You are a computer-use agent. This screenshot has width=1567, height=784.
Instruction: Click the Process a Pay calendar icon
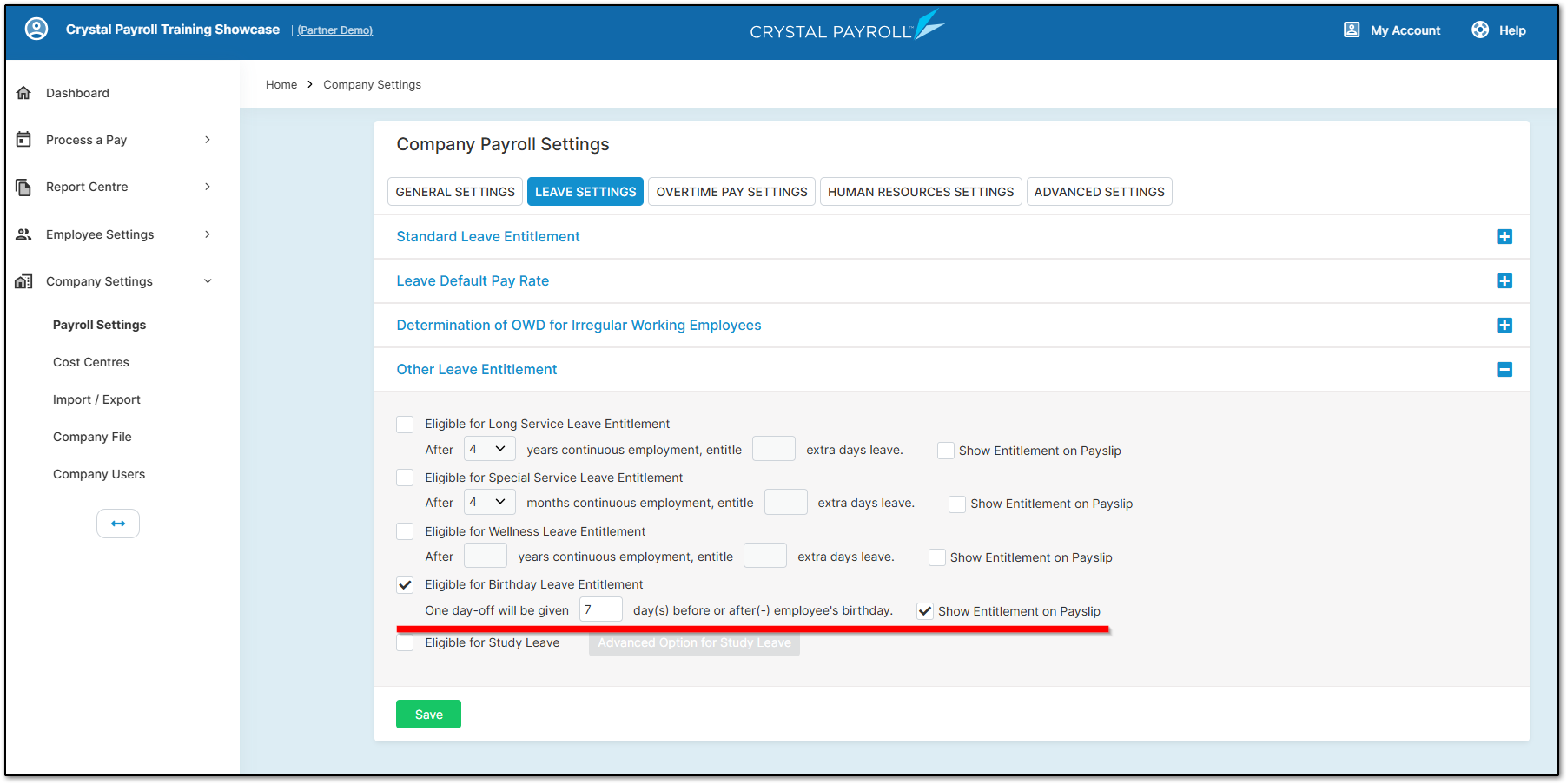click(24, 140)
